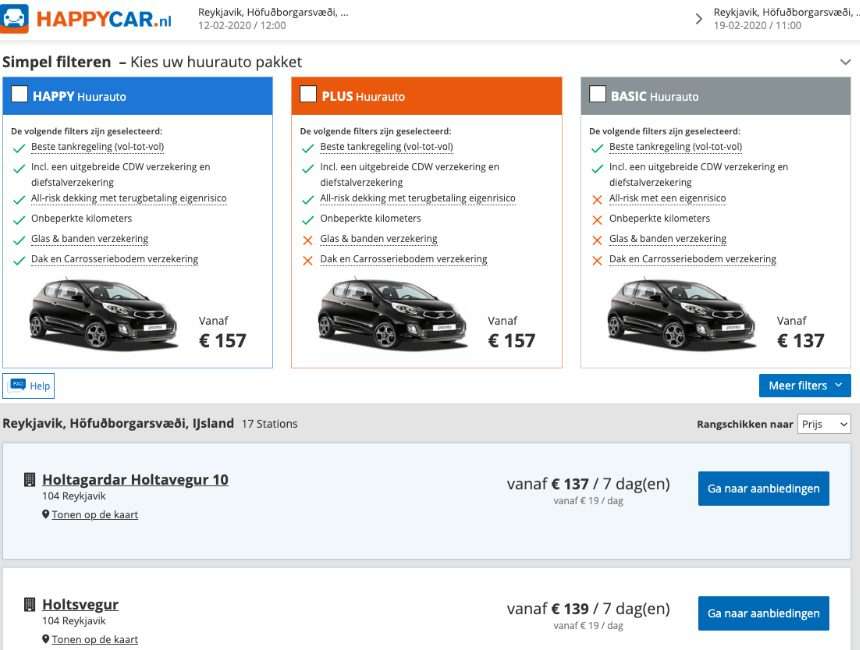Click map pin icon under Holtsvegur
The height and width of the screenshot is (650, 860).
tap(46, 639)
